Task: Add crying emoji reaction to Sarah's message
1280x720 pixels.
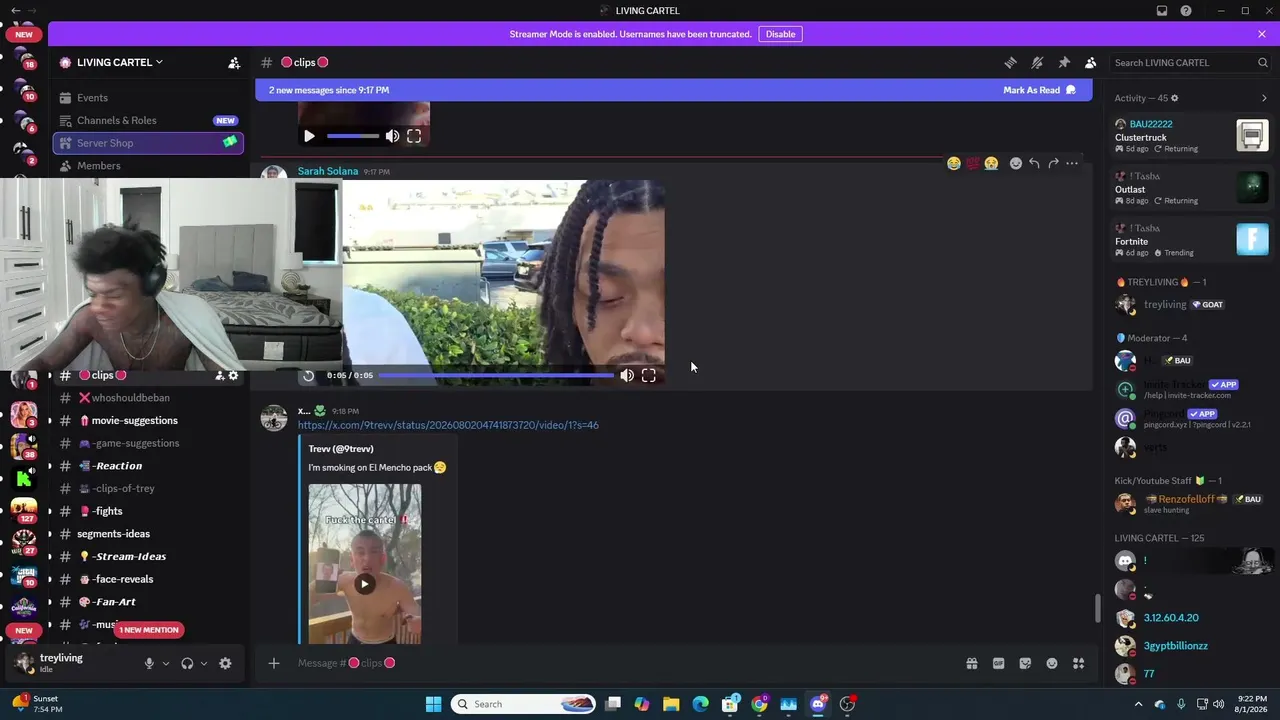Action: [x=991, y=163]
